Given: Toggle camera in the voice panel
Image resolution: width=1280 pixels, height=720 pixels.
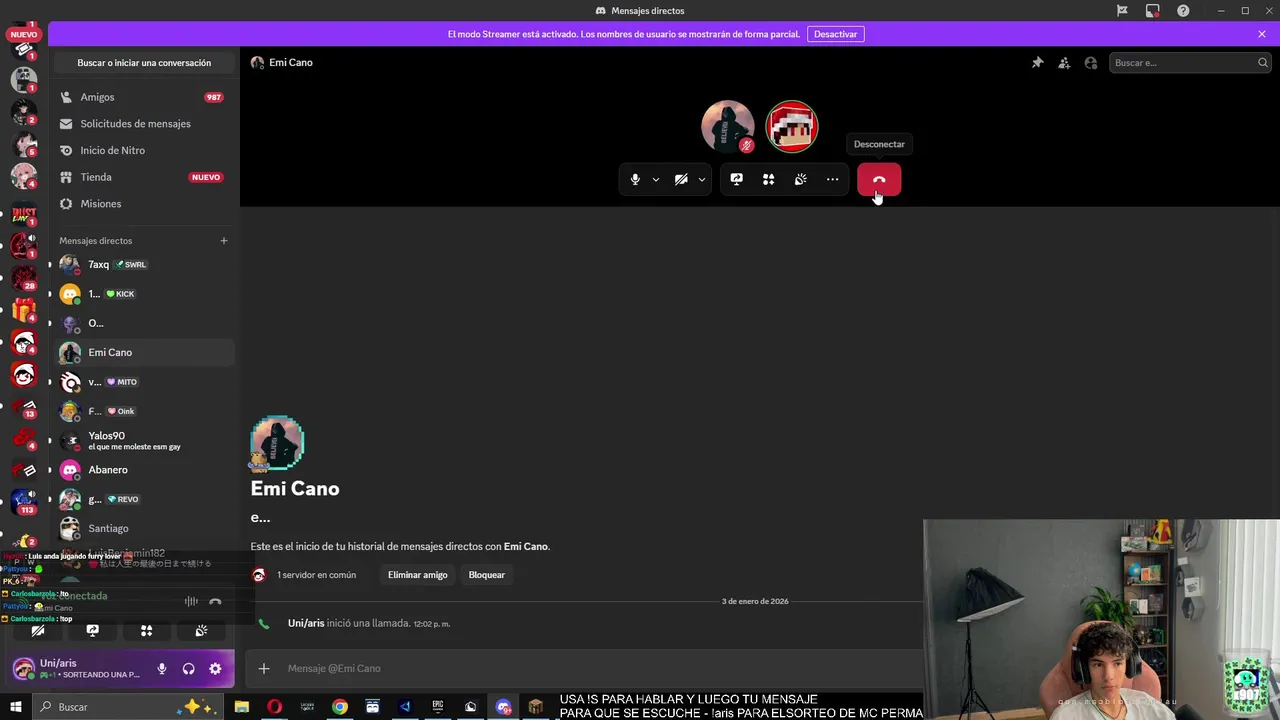Looking at the screenshot, I should click(38, 631).
